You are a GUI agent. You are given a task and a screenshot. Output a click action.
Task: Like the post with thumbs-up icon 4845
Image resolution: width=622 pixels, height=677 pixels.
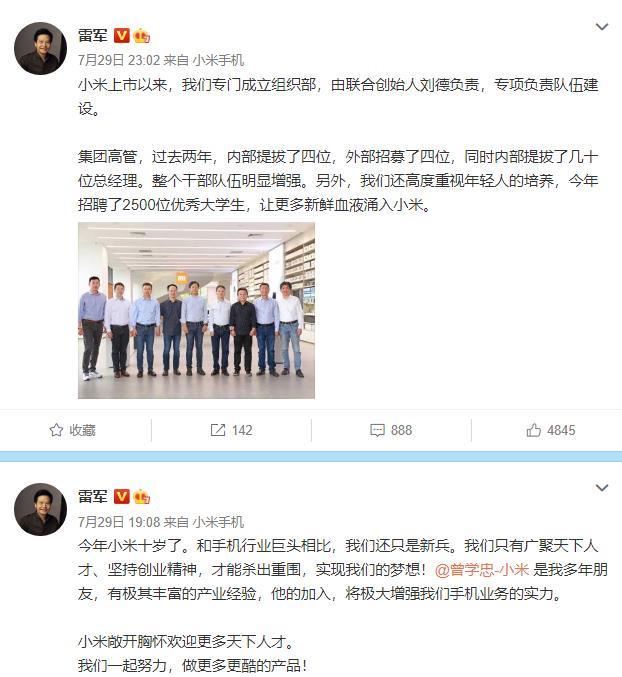534,430
